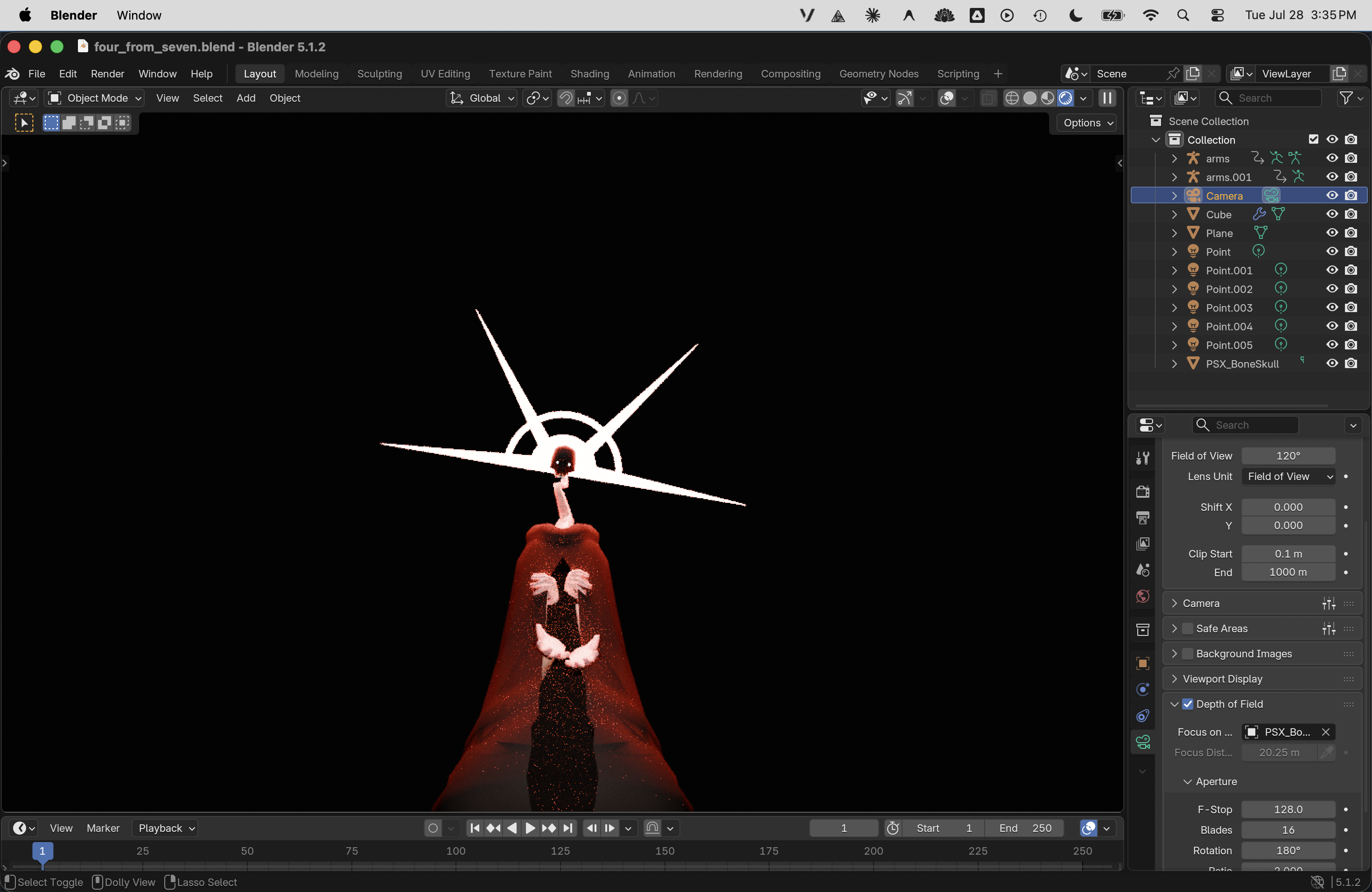
Task: Open the Object Mode dropdown
Action: pyautogui.click(x=94, y=98)
